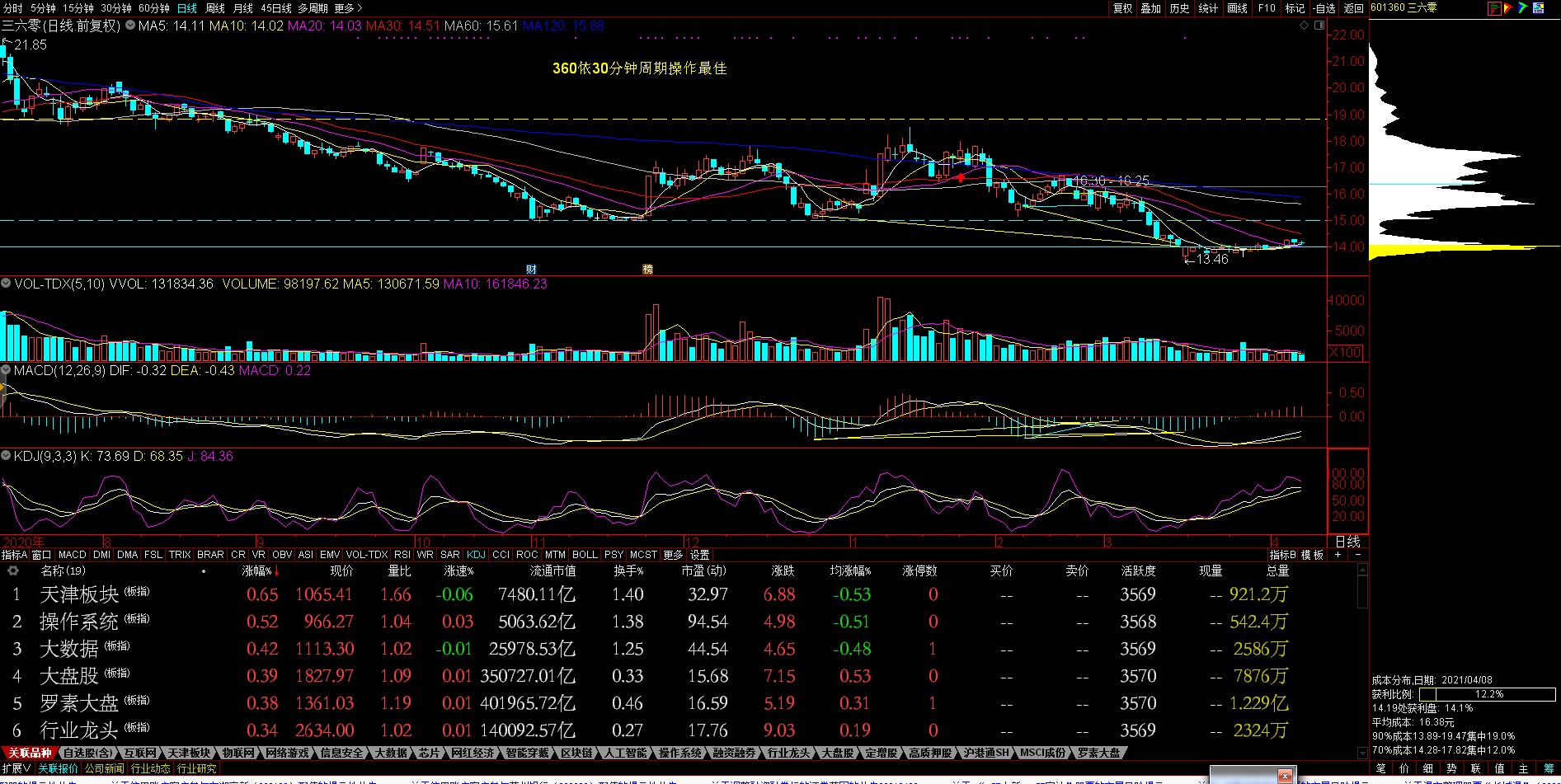
Task: Open the cost distribution chart icon
Action: (x=1493, y=8)
